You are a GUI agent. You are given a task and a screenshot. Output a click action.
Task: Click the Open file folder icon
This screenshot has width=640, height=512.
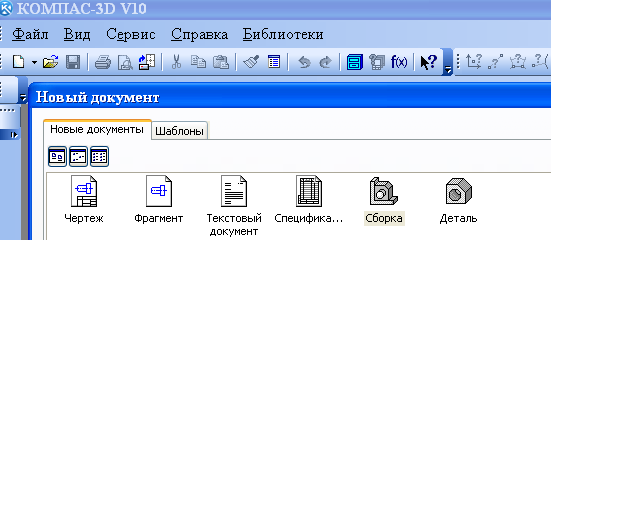[50, 62]
